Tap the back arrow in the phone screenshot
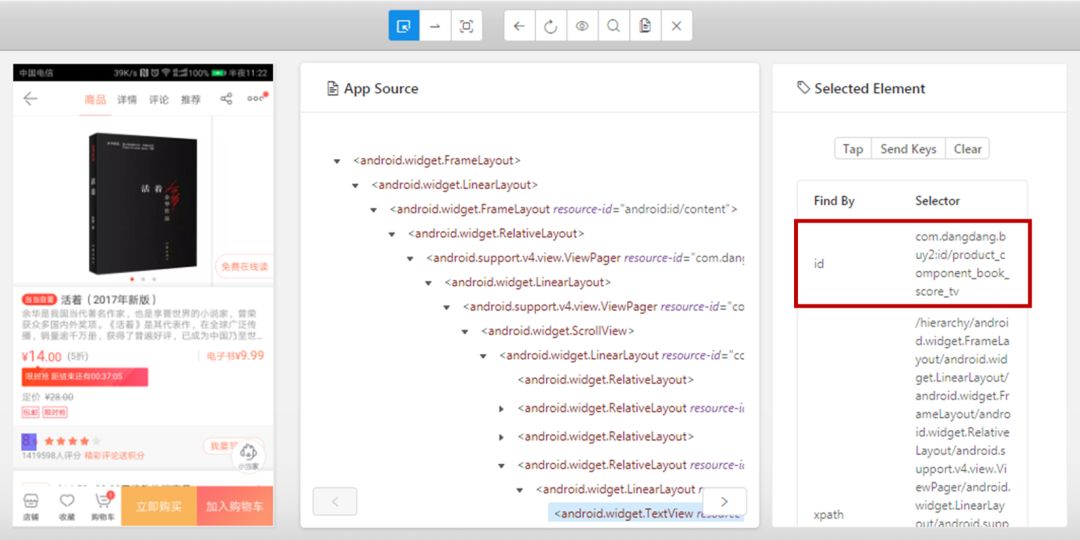Image resolution: width=1080 pixels, height=540 pixels. click(30, 99)
